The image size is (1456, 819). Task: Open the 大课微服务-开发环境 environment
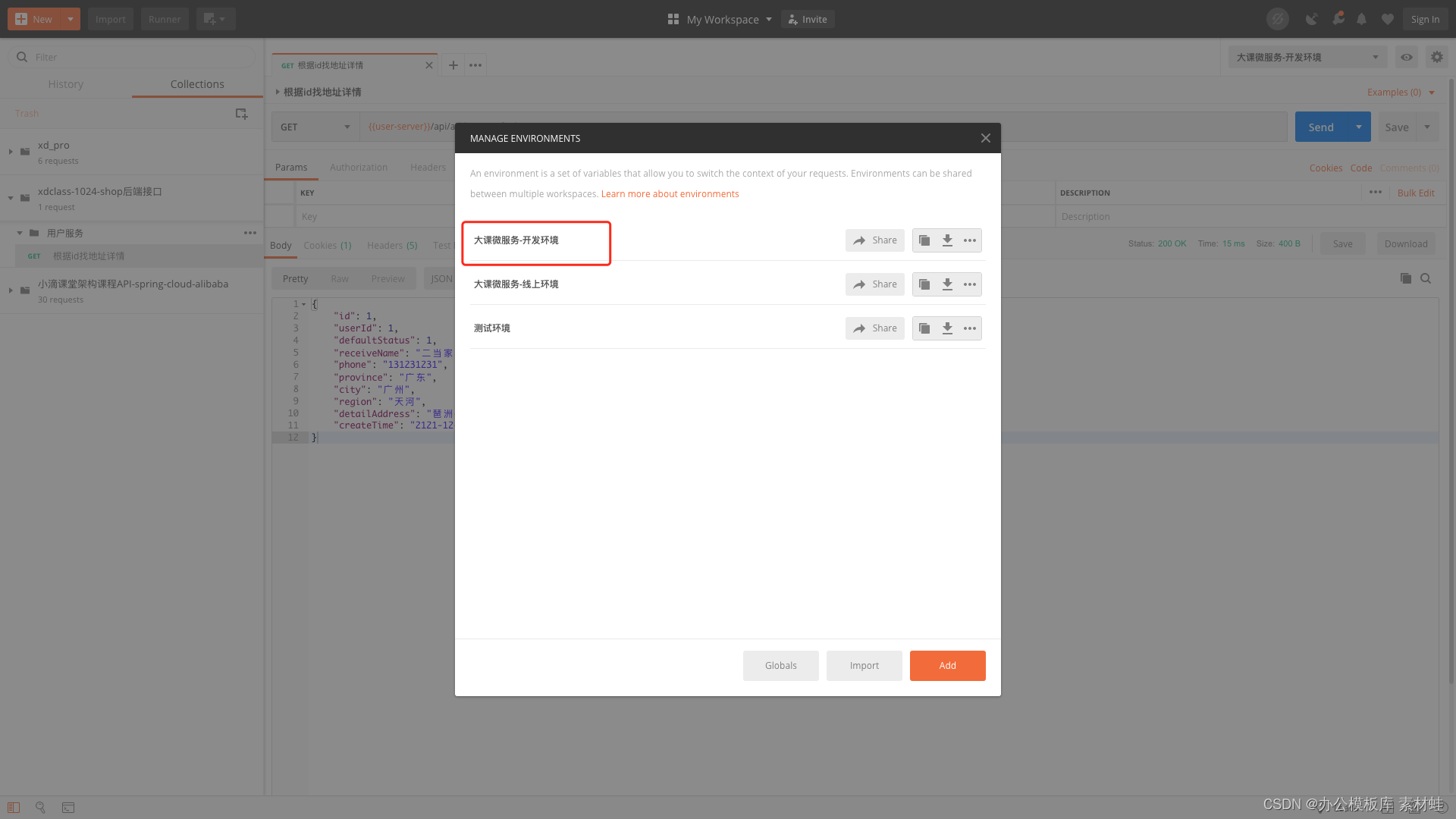click(516, 240)
